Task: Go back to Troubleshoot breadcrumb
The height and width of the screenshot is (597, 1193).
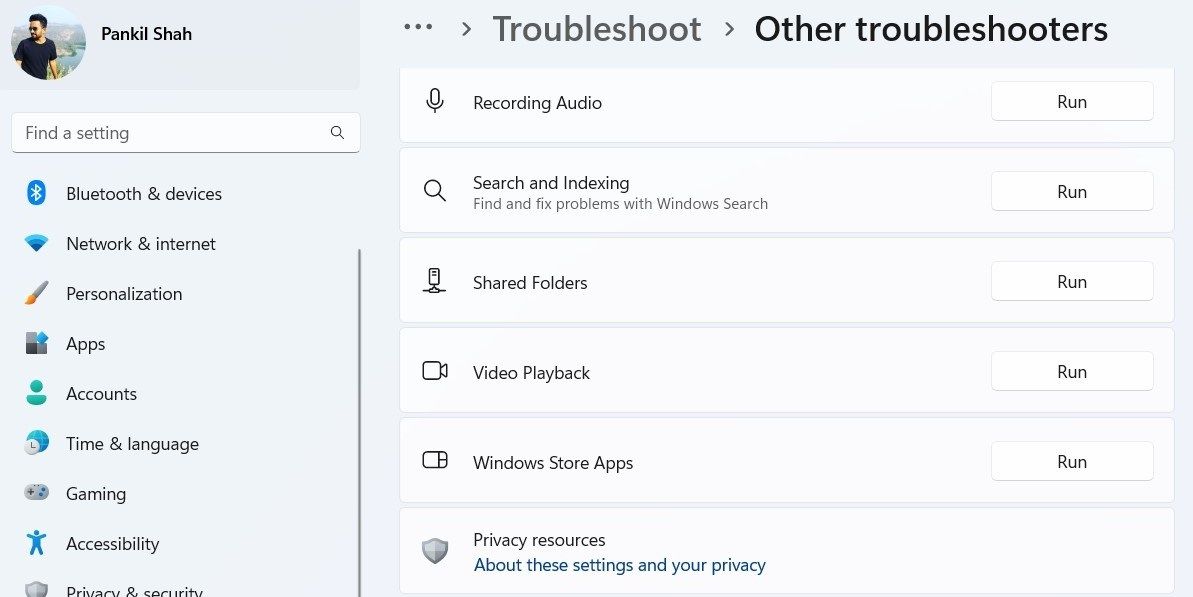Action: click(x=597, y=29)
